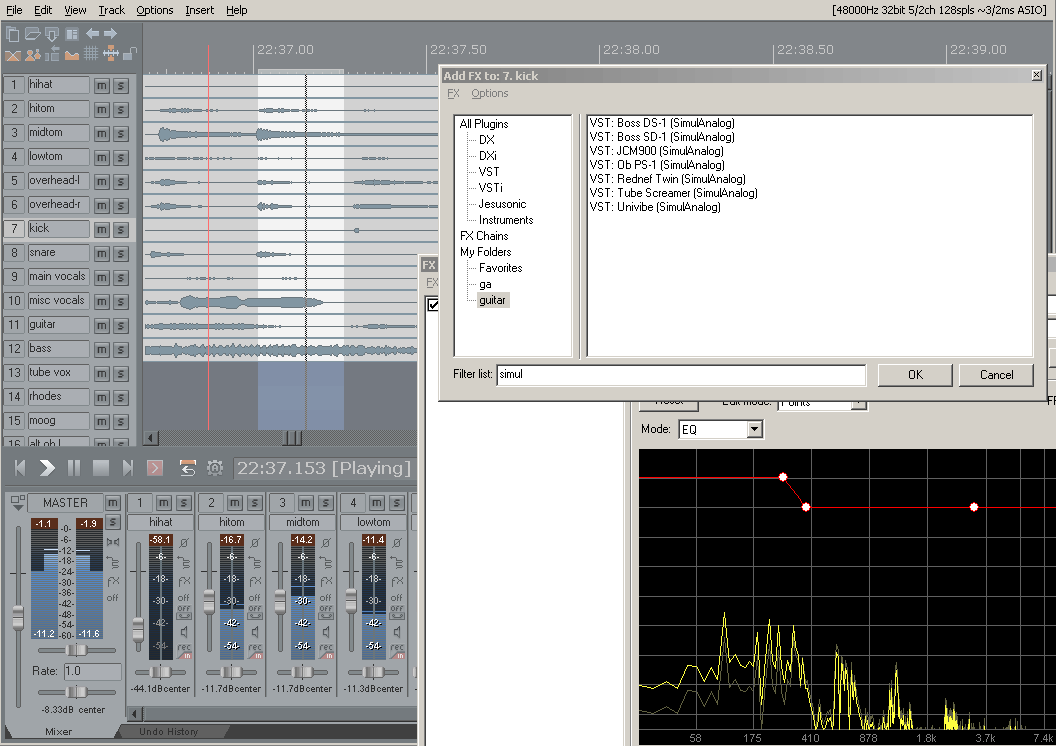Click OK in the Add FX dialog

(x=915, y=375)
